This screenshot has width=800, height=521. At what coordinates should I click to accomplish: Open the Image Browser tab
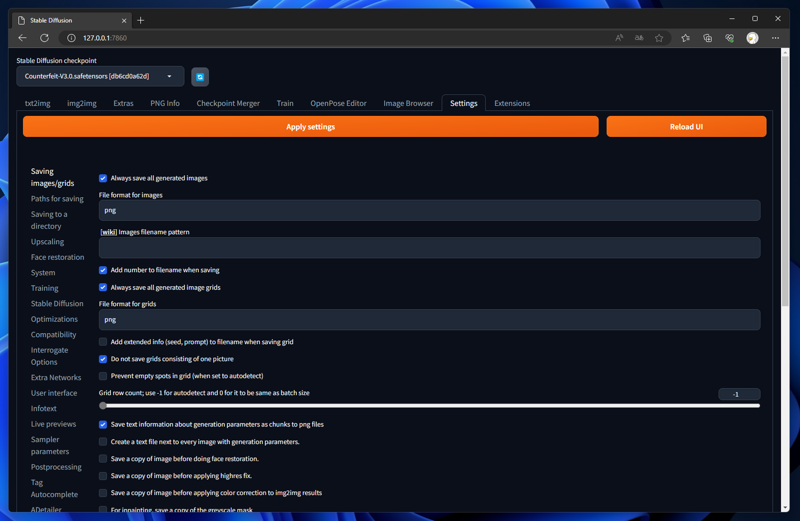tap(408, 103)
